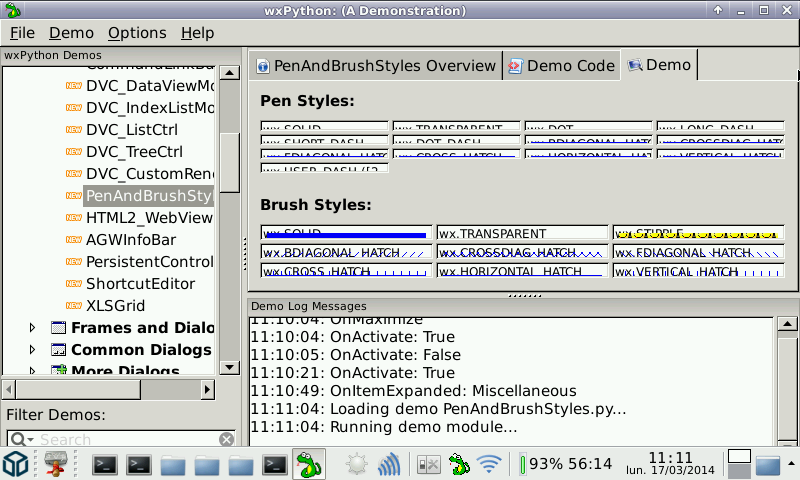The width and height of the screenshot is (800, 480).
Task: Click the tree horizontal scrollbar left arrow
Action: (x=9, y=390)
